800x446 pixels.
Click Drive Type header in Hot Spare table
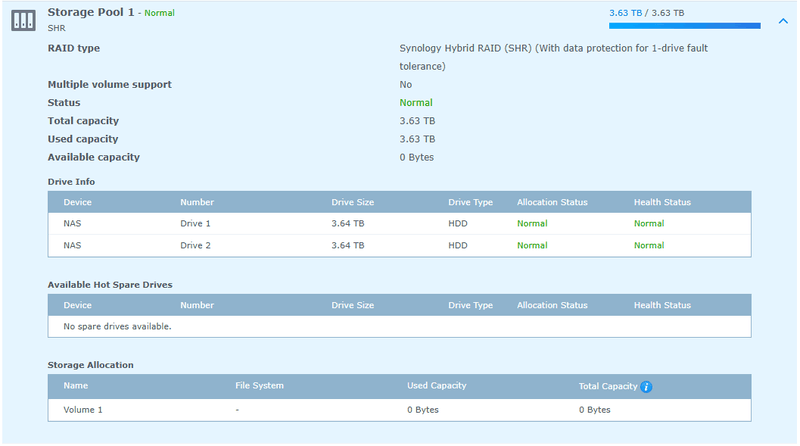470,305
